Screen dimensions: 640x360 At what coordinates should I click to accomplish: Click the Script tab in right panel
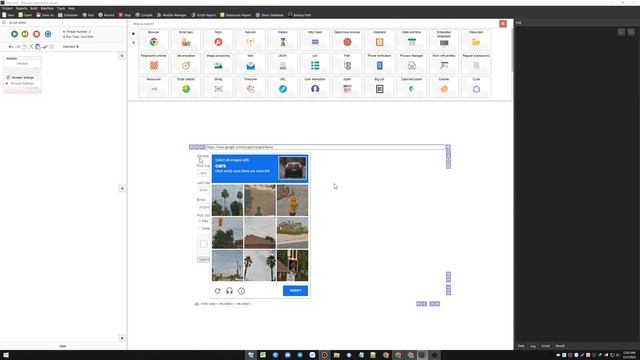coord(545,346)
